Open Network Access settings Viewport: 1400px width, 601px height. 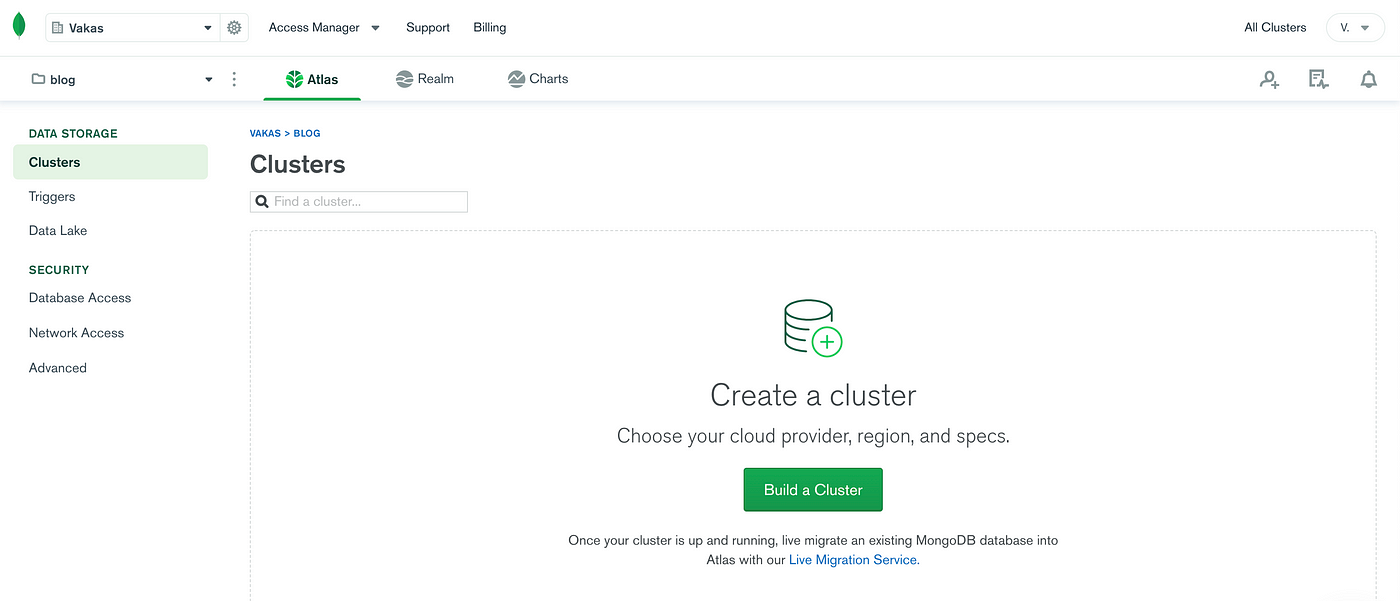point(76,333)
